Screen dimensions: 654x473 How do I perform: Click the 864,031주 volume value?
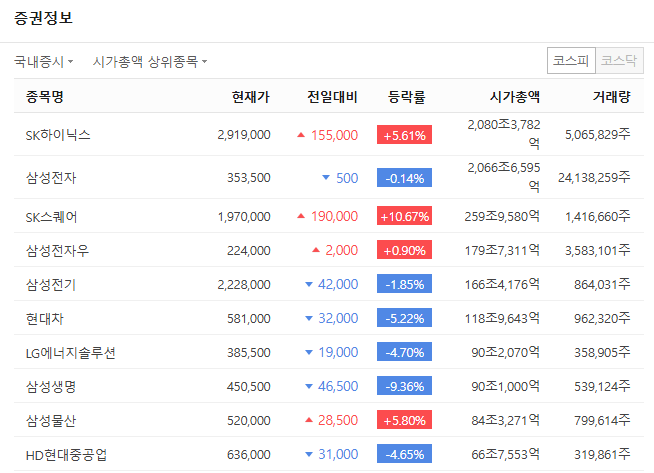click(x=602, y=284)
